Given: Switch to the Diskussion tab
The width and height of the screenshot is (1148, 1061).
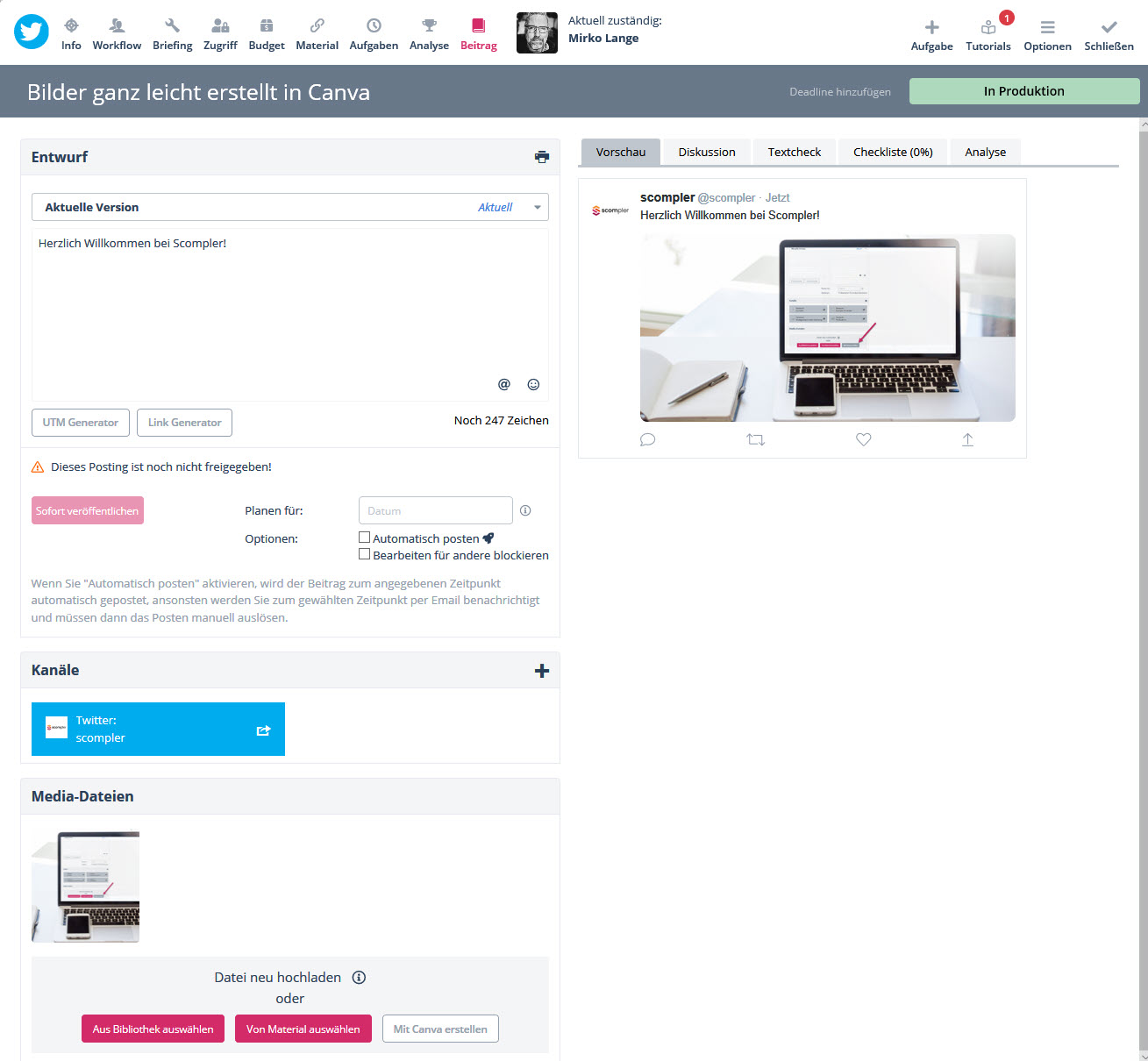Looking at the screenshot, I should coord(707,152).
